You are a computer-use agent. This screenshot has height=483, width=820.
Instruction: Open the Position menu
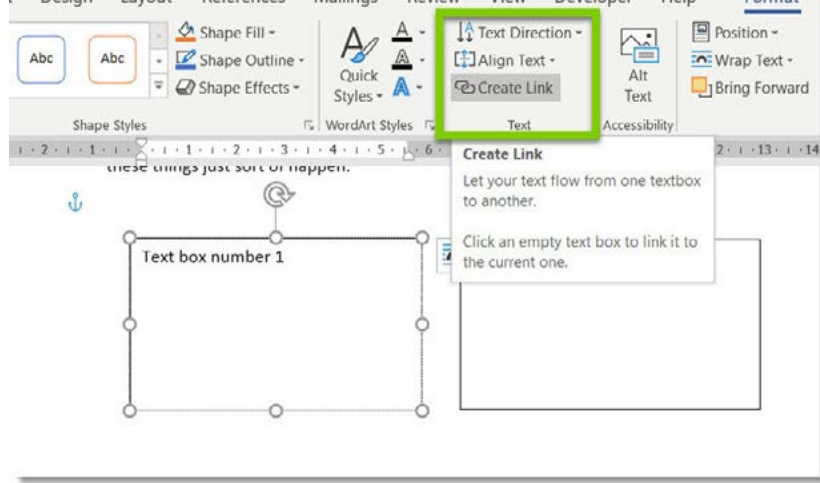point(735,33)
